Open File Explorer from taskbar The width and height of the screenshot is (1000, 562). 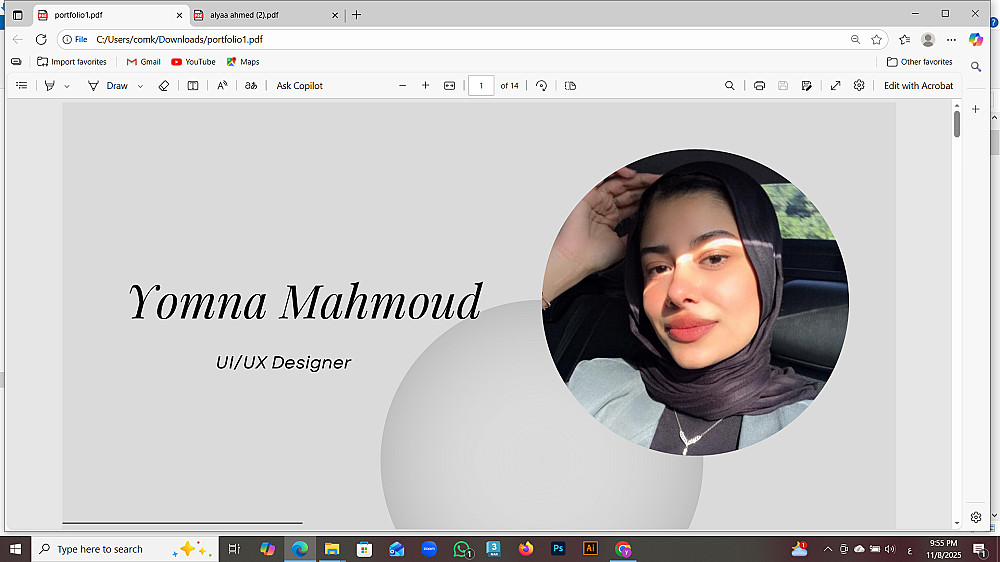pos(332,549)
